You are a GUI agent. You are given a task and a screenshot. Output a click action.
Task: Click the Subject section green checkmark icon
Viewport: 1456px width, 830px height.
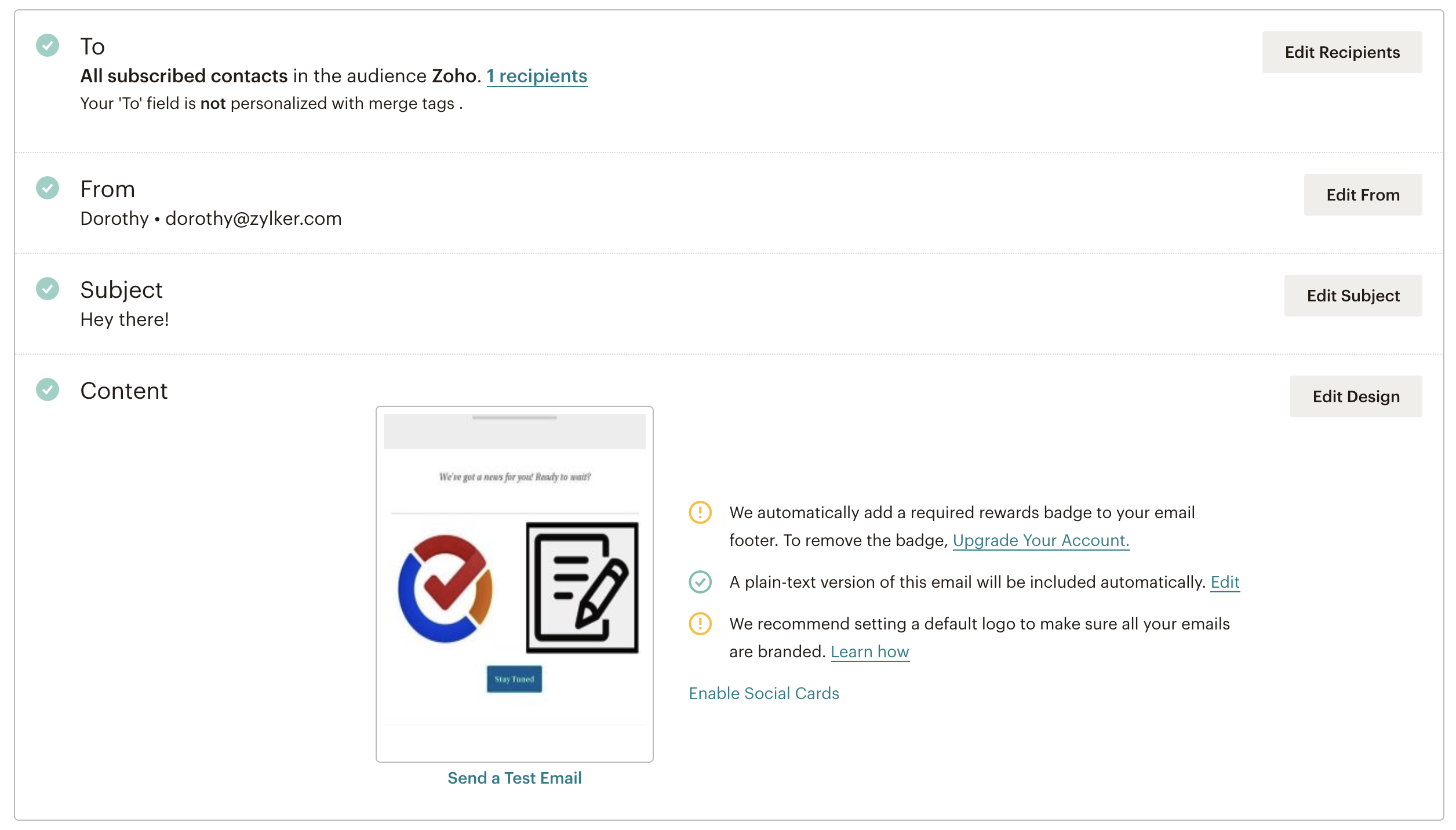click(x=48, y=289)
